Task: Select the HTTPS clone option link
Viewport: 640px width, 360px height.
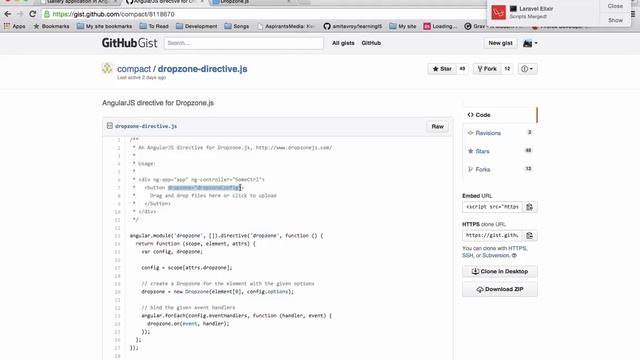Action: tap(517, 248)
